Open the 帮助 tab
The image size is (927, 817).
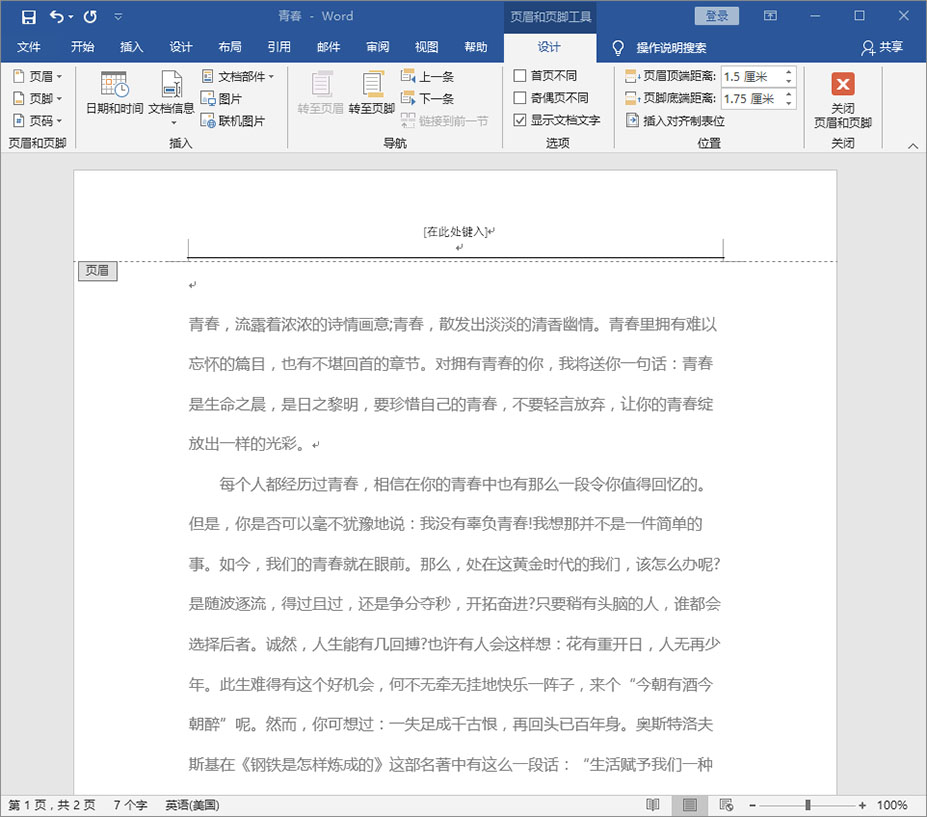point(475,47)
